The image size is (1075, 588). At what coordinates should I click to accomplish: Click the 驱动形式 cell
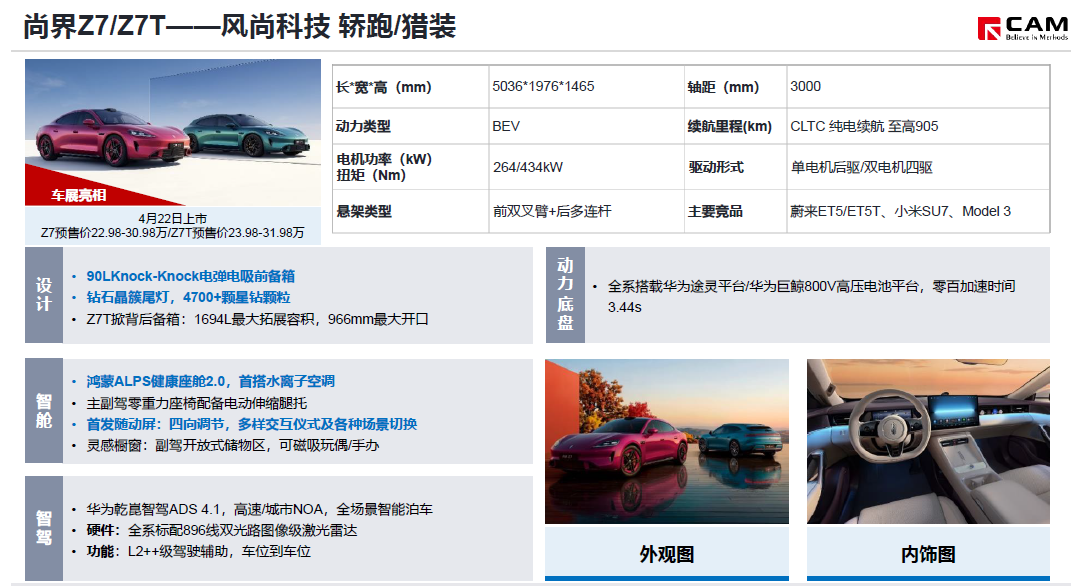tap(736, 167)
